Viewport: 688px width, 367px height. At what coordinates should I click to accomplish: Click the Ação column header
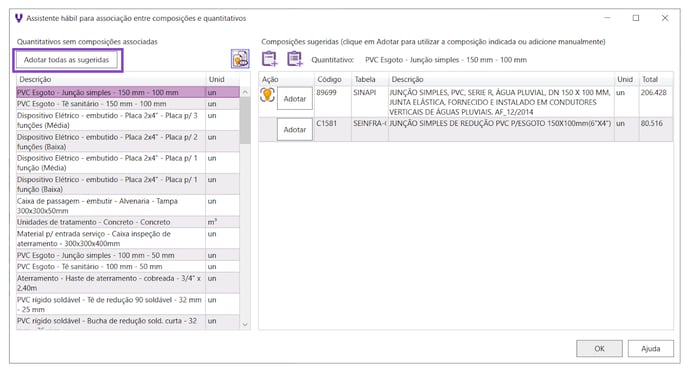click(287, 79)
